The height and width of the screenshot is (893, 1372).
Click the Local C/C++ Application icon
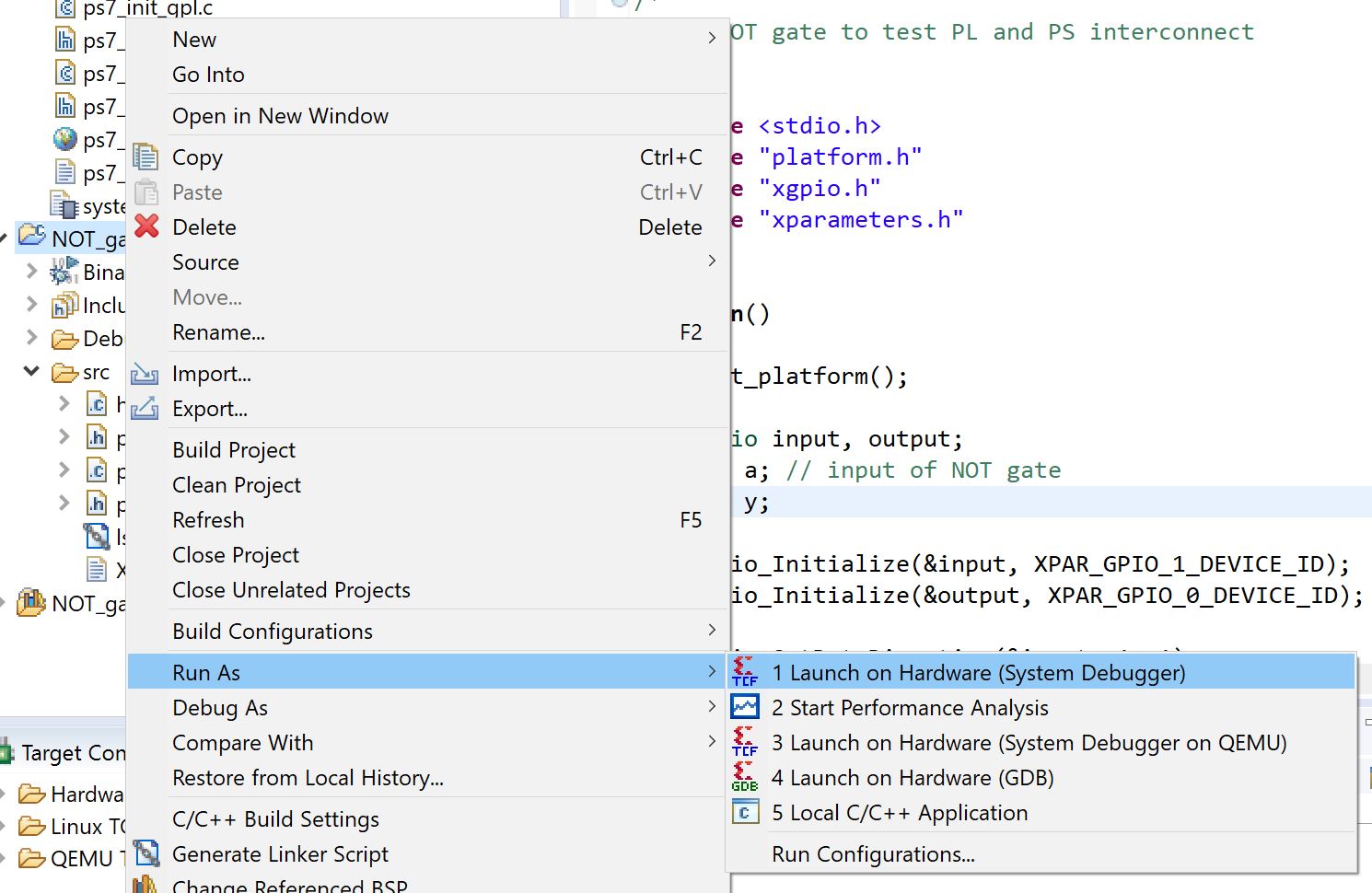(x=745, y=813)
